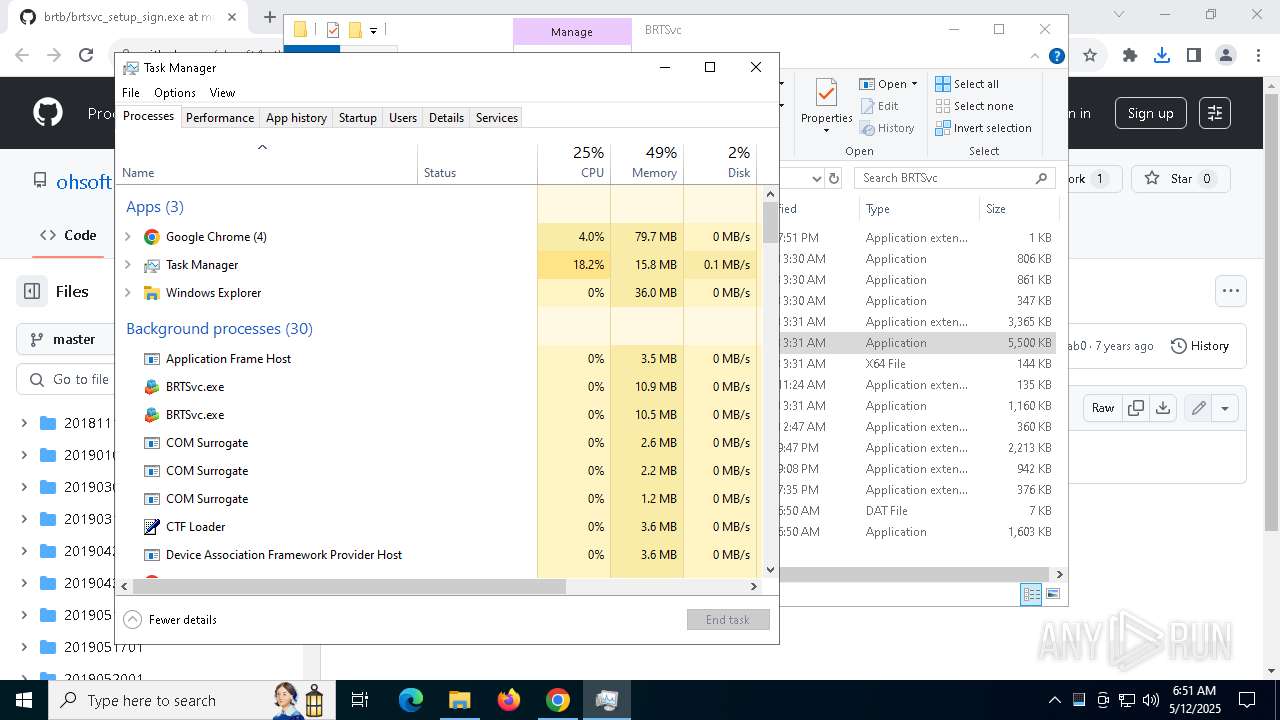Viewport: 1280px width, 720px height.
Task: Switch to Users tab
Action: point(403,118)
